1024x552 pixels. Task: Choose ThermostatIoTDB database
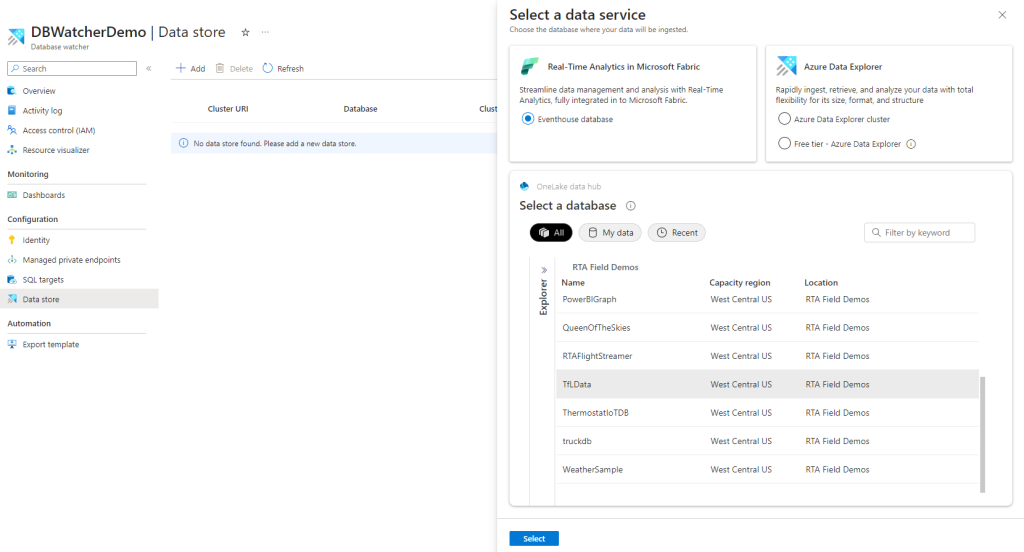tap(767, 413)
